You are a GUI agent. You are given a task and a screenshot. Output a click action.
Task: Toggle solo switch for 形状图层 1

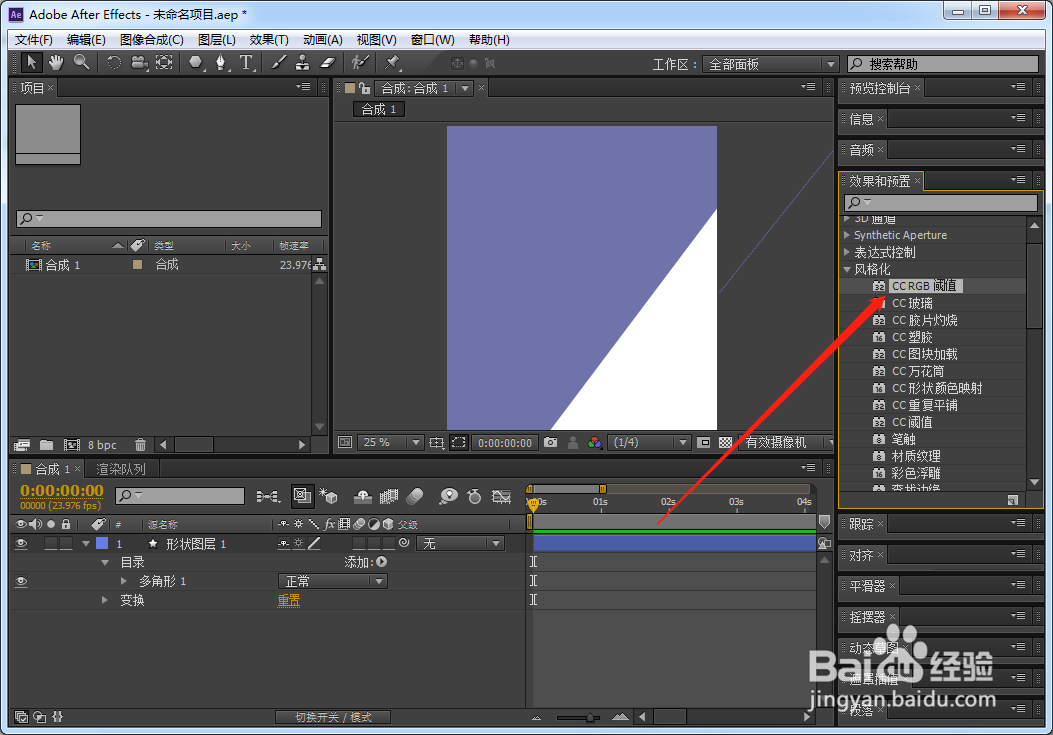point(51,544)
